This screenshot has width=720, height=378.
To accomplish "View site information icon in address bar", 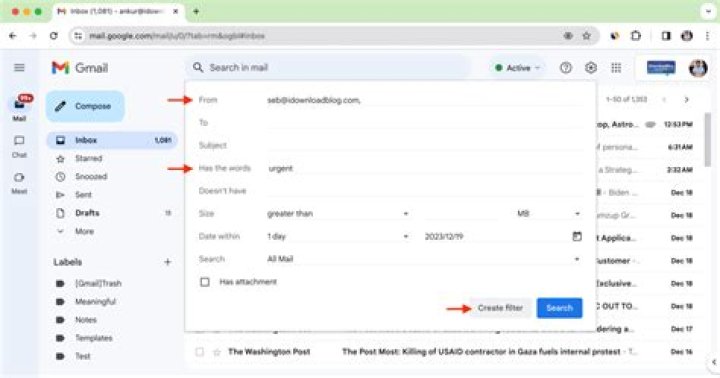I will pyautogui.click(x=78, y=36).
